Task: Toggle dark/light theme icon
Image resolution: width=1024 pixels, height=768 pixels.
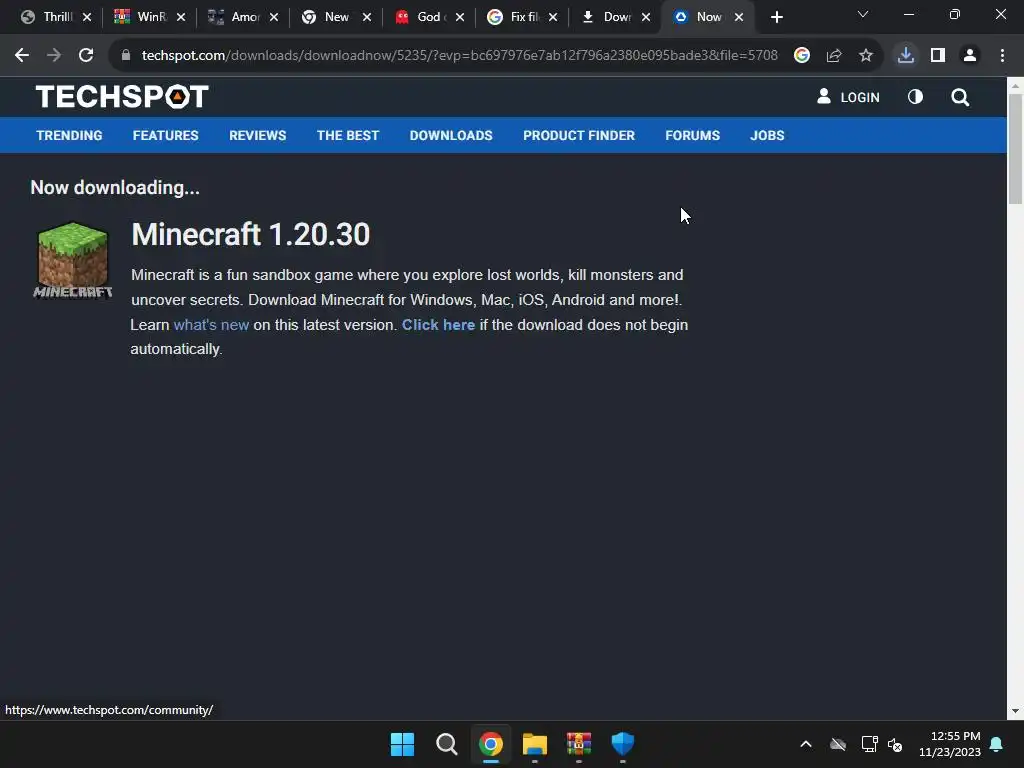Action: coord(915,97)
